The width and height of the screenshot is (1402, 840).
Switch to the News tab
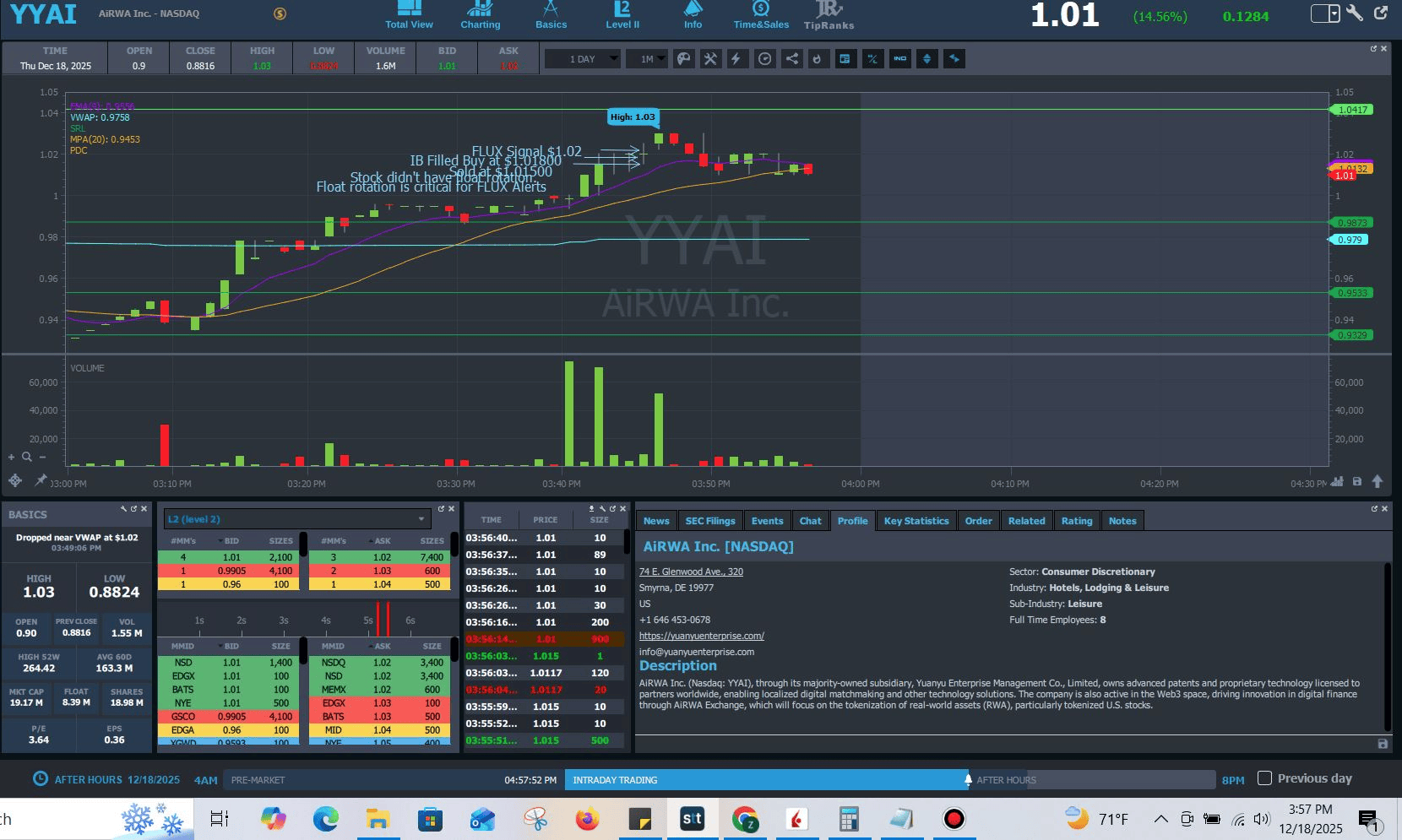pos(656,521)
